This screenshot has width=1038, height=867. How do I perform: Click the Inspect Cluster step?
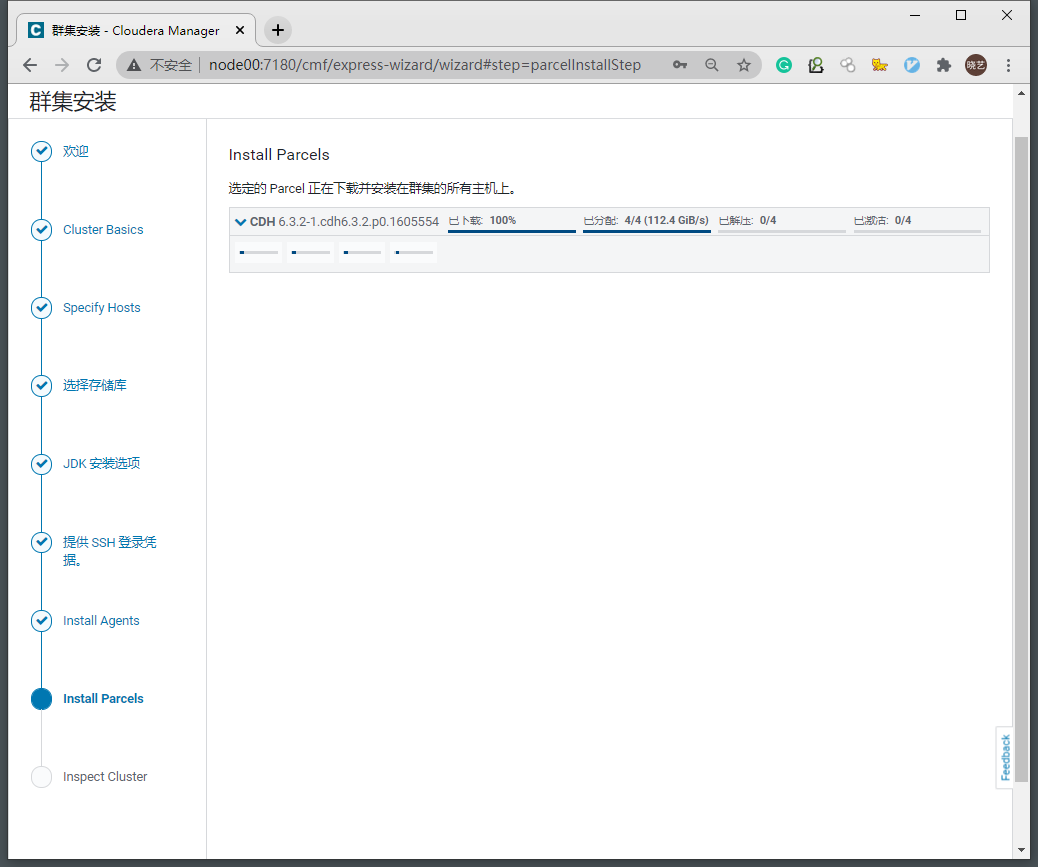pos(105,777)
